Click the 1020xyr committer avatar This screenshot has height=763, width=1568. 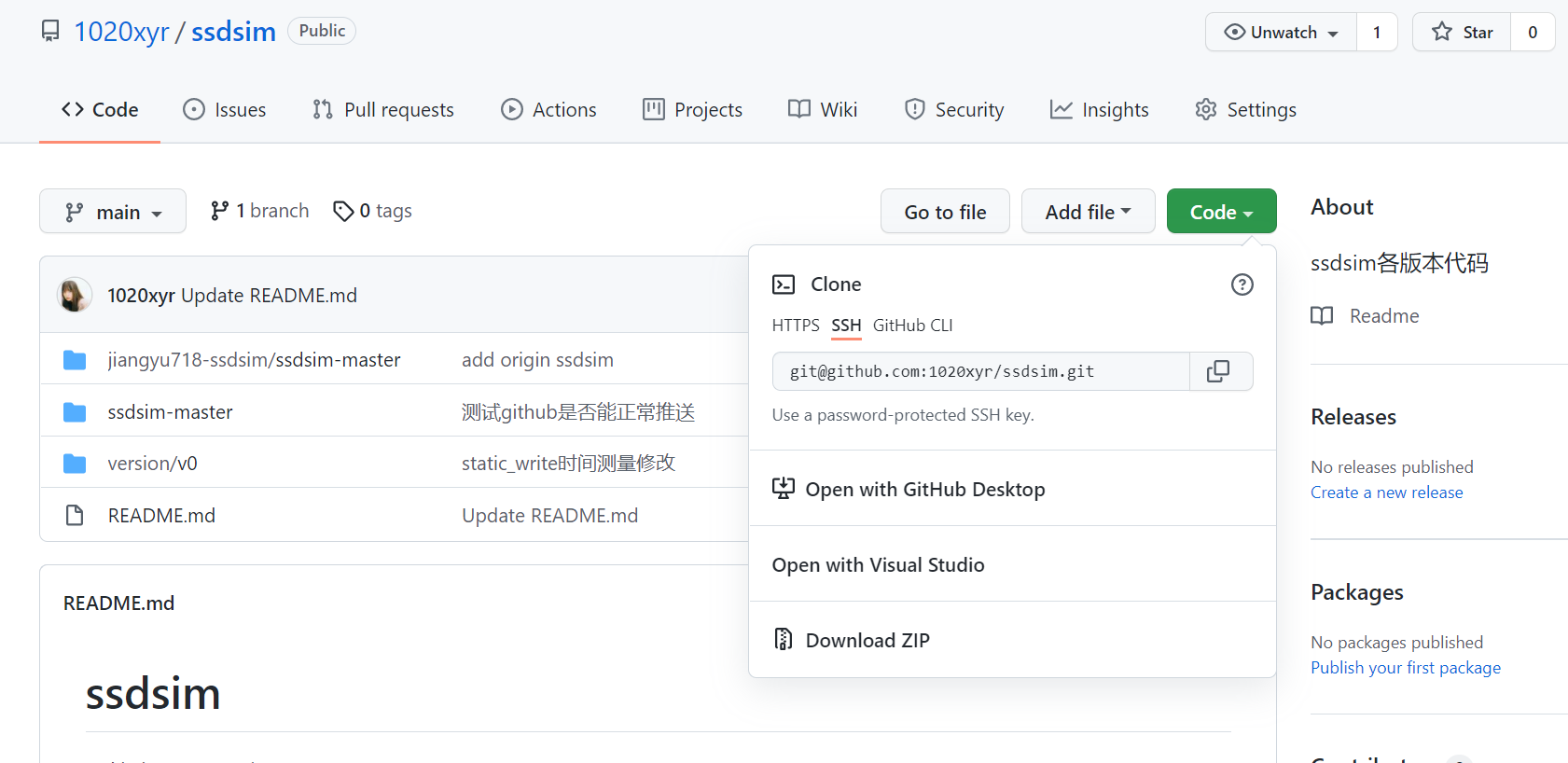click(x=74, y=295)
